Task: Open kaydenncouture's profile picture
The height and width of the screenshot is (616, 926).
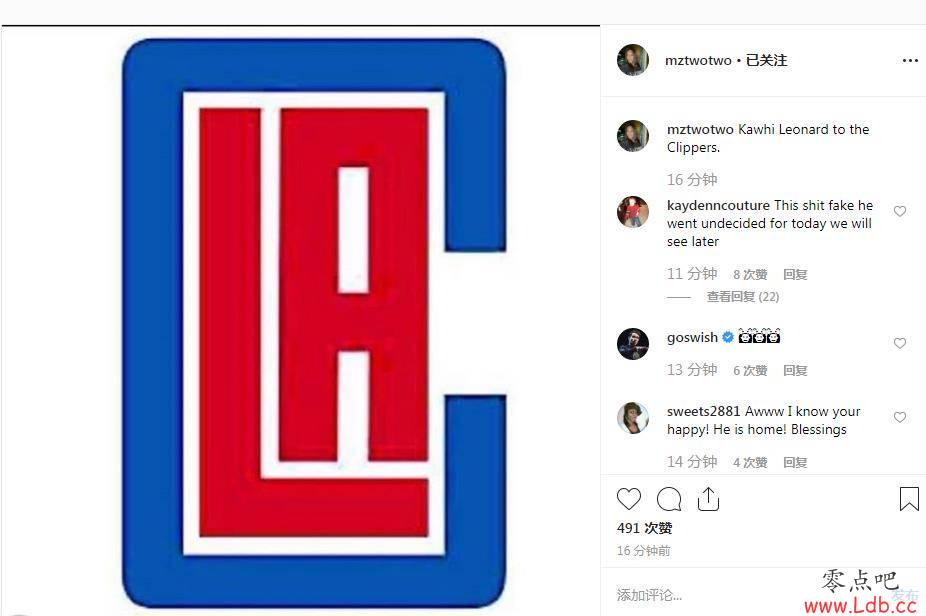Action: (632, 211)
